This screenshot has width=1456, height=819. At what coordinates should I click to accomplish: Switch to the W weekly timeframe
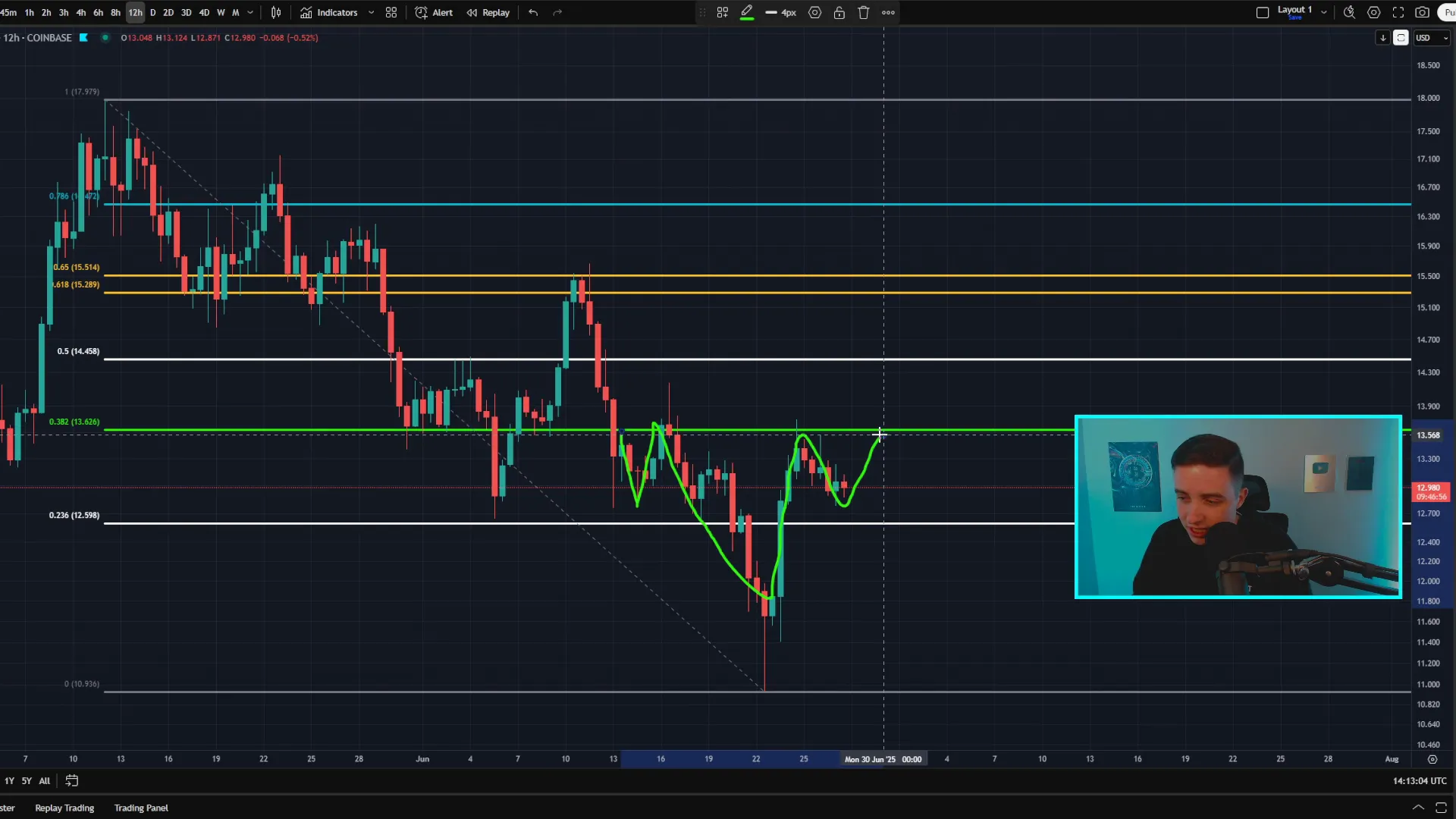pos(221,12)
